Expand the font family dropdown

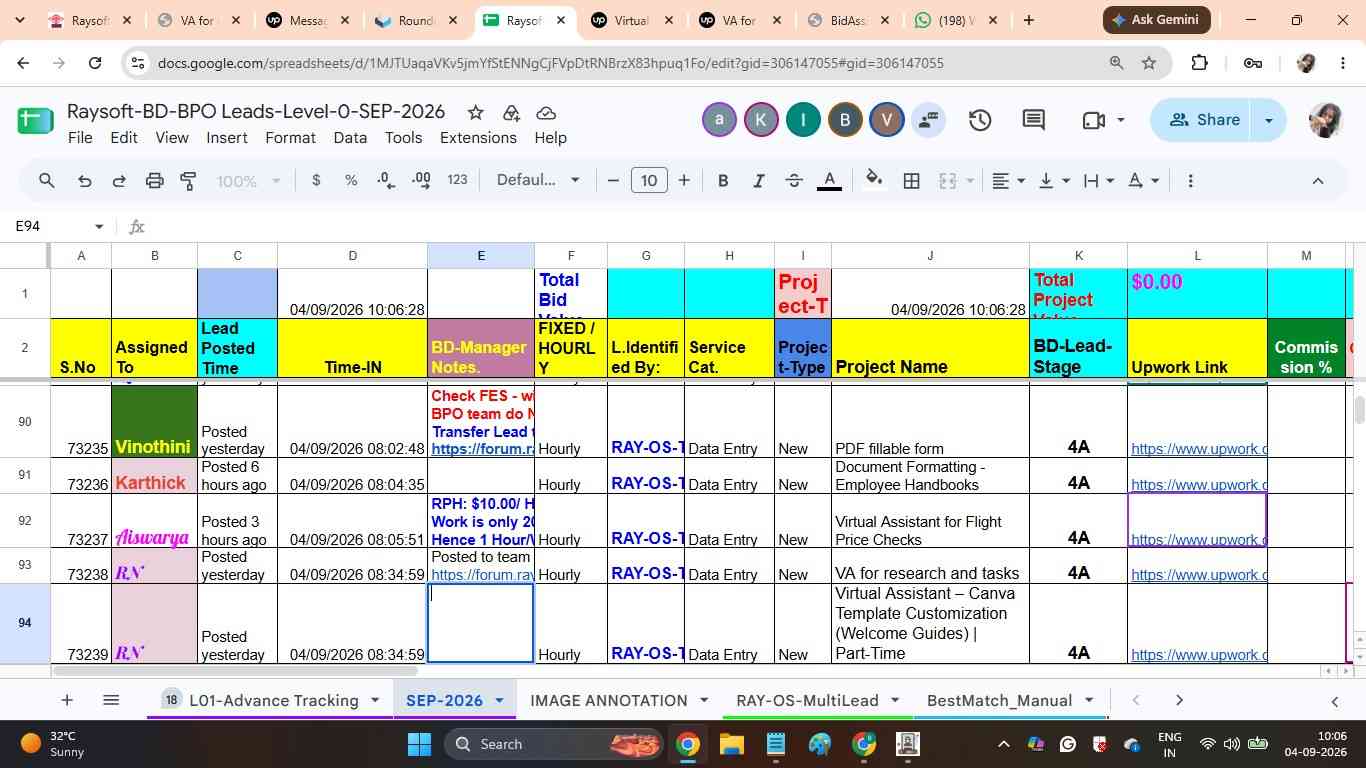click(x=539, y=180)
